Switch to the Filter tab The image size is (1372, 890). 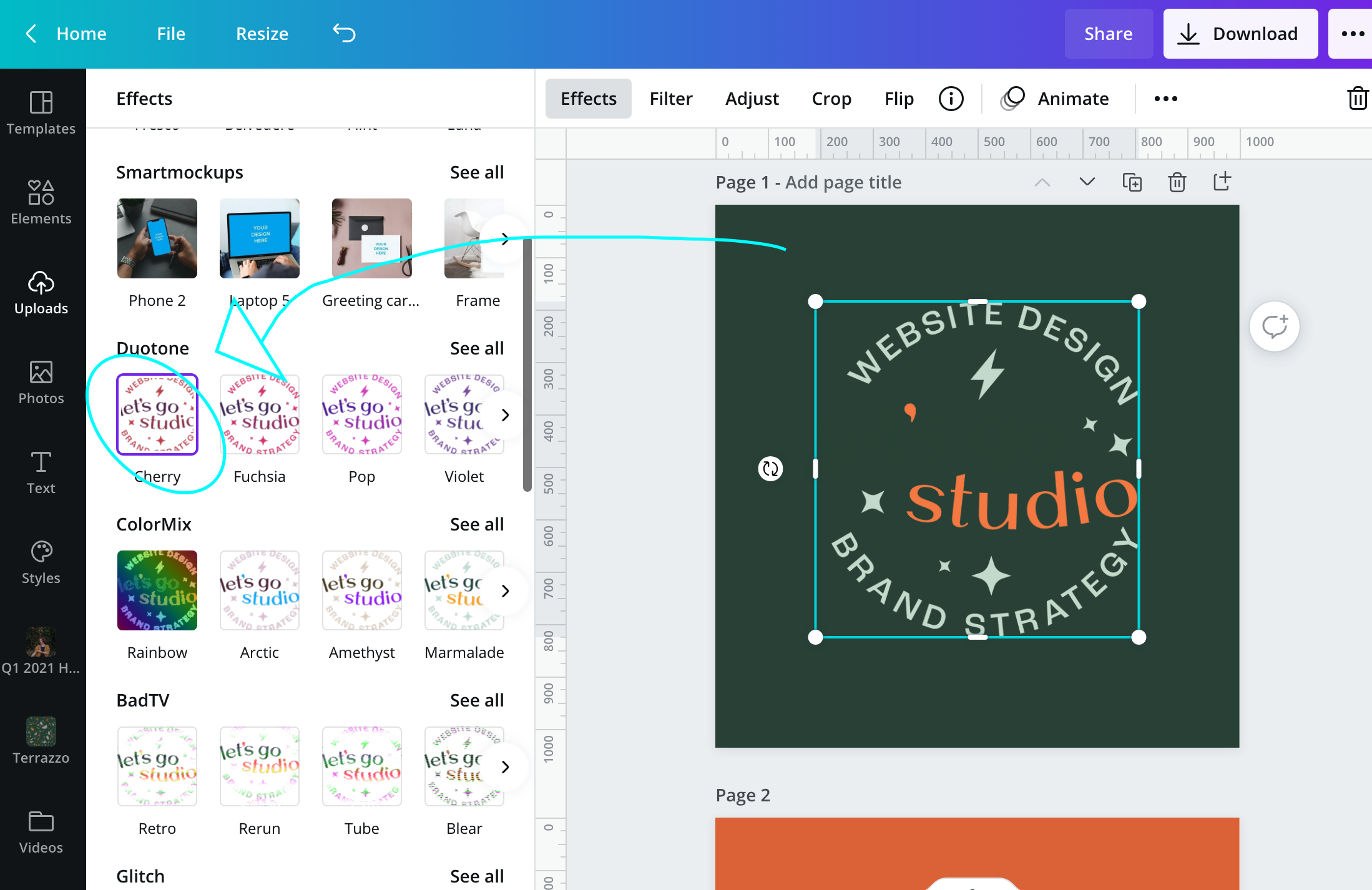coord(670,99)
